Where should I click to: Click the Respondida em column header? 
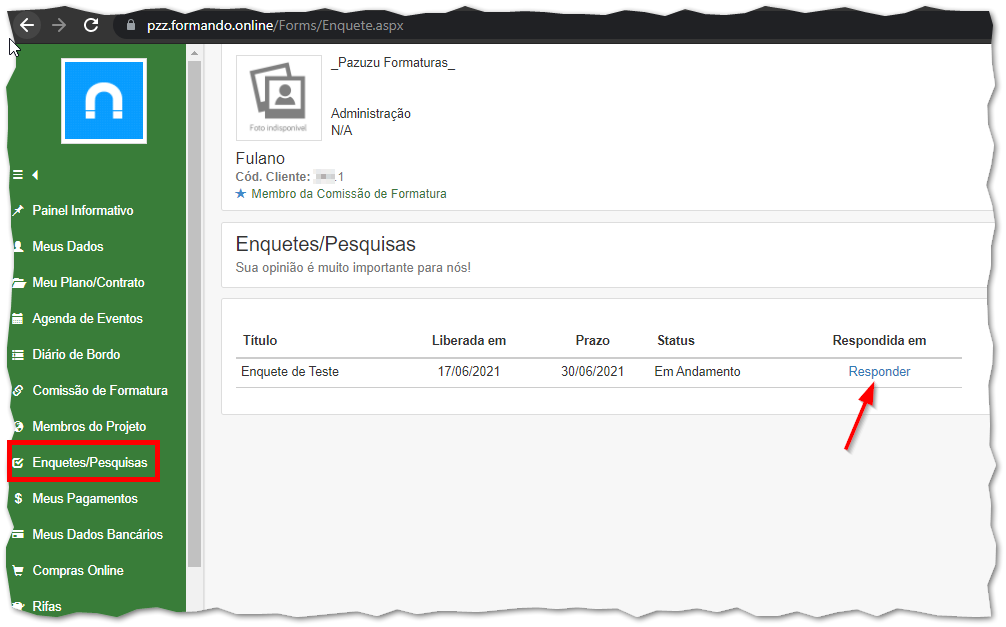(x=879, y=340)
